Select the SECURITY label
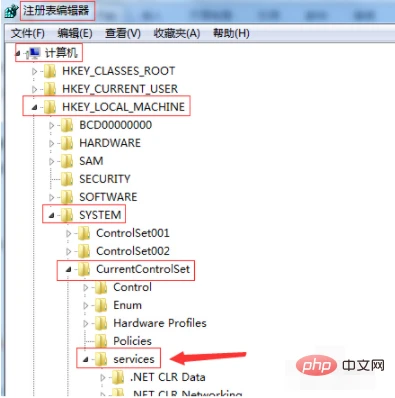 (x=105, y=179)
